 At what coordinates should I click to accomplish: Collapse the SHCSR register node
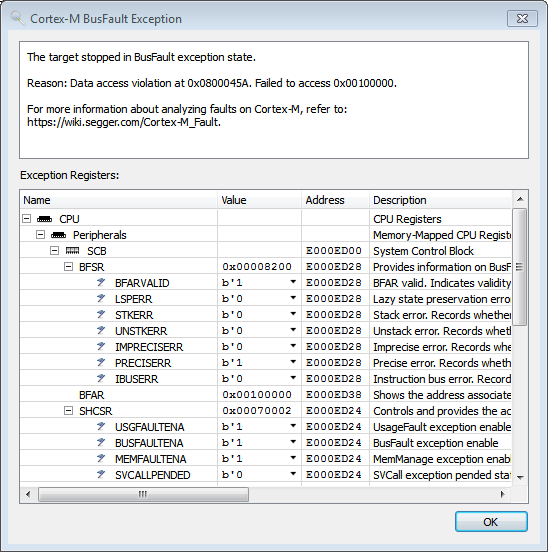click(68, 410)
